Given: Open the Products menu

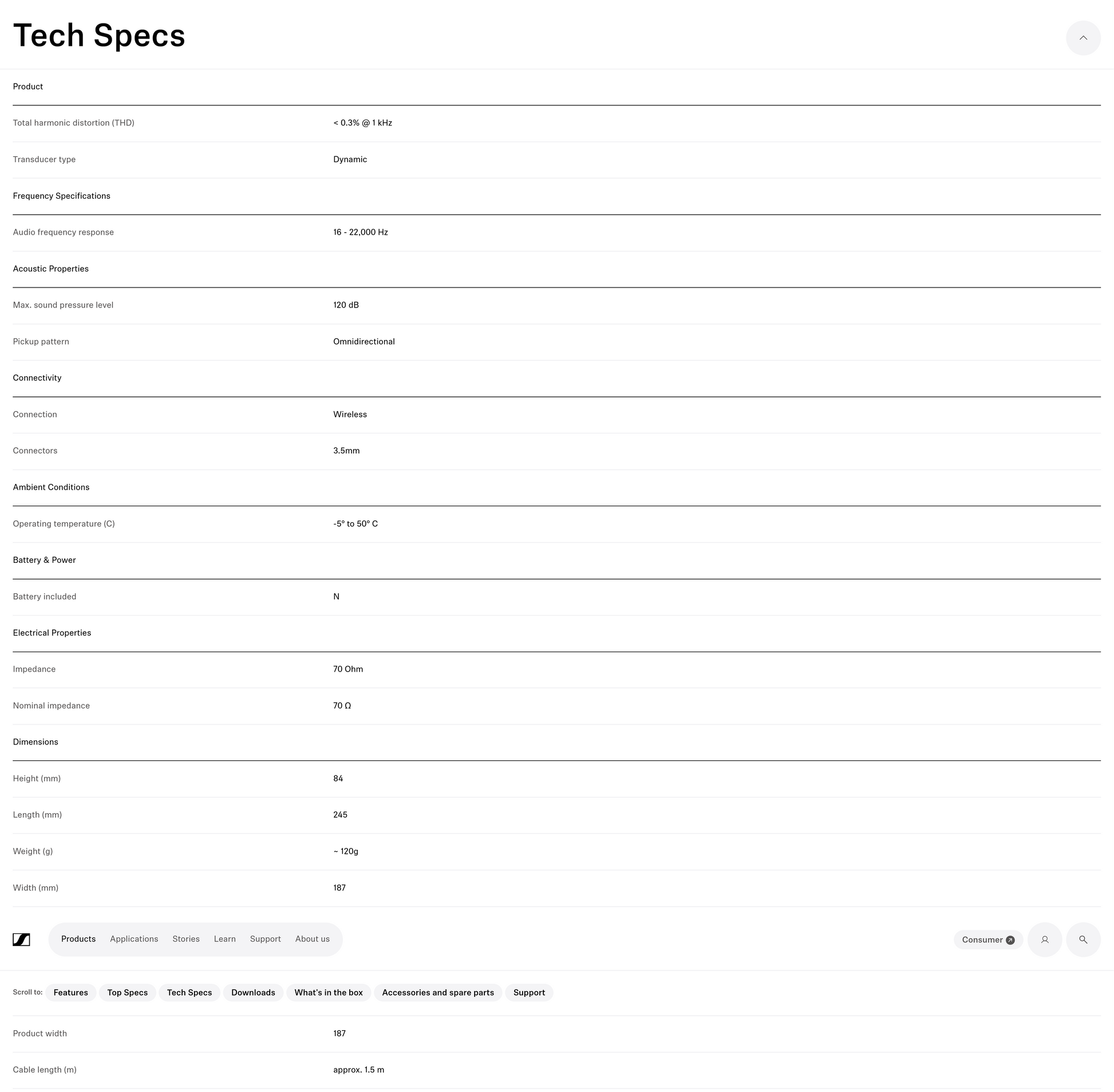Looking at the screenshot, I should click(78, 939).
